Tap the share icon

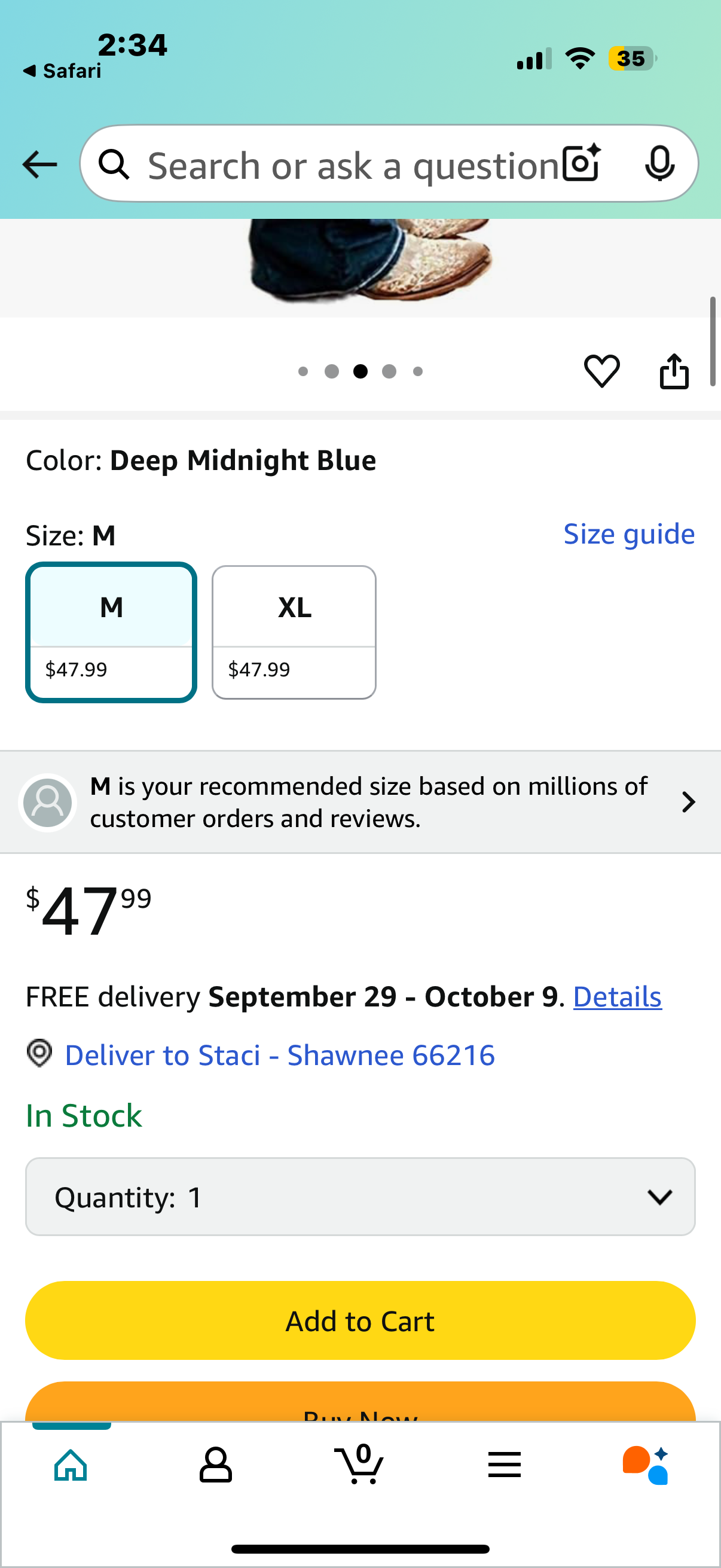pyautogui.click(x=674, y=371)
